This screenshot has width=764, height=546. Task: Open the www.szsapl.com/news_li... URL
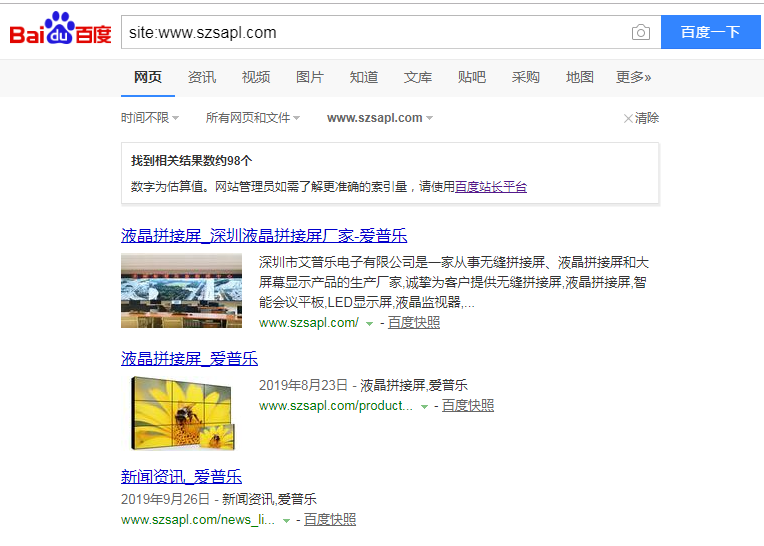198,519
